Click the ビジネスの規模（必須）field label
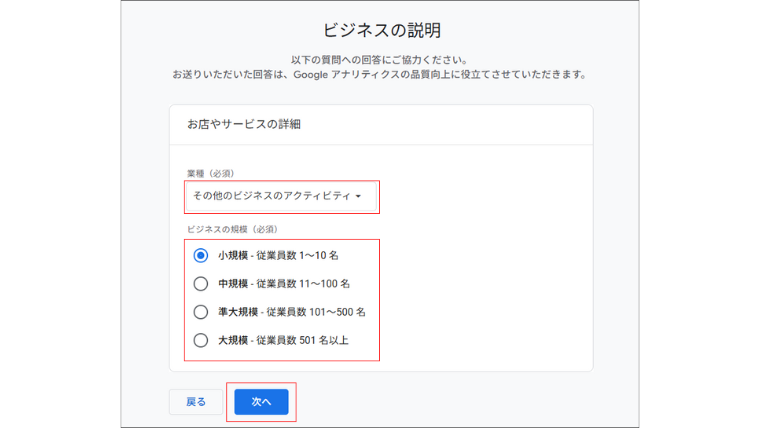760x428 pixels. pyautogui.click(x=232, y=229)
